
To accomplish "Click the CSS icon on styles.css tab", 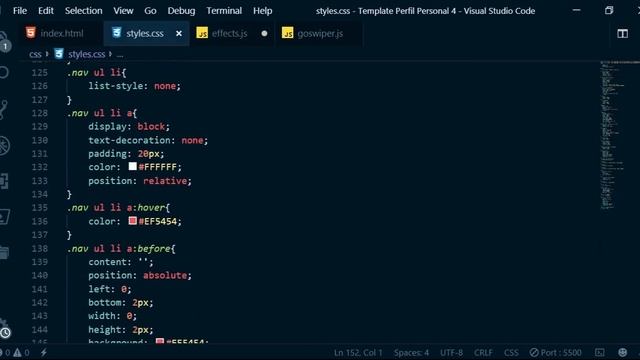I will point(117,33).
